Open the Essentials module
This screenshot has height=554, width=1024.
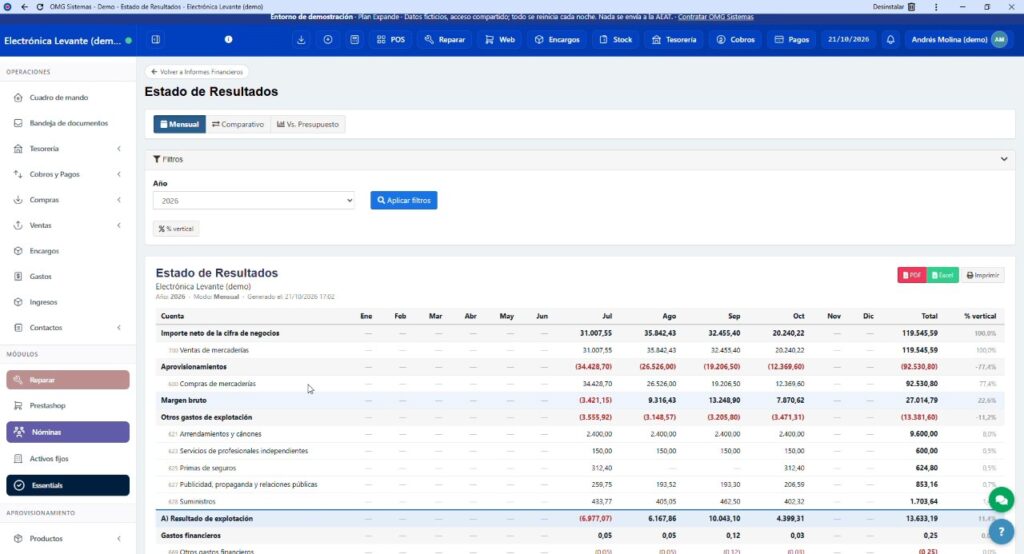[x=68, y=485]
